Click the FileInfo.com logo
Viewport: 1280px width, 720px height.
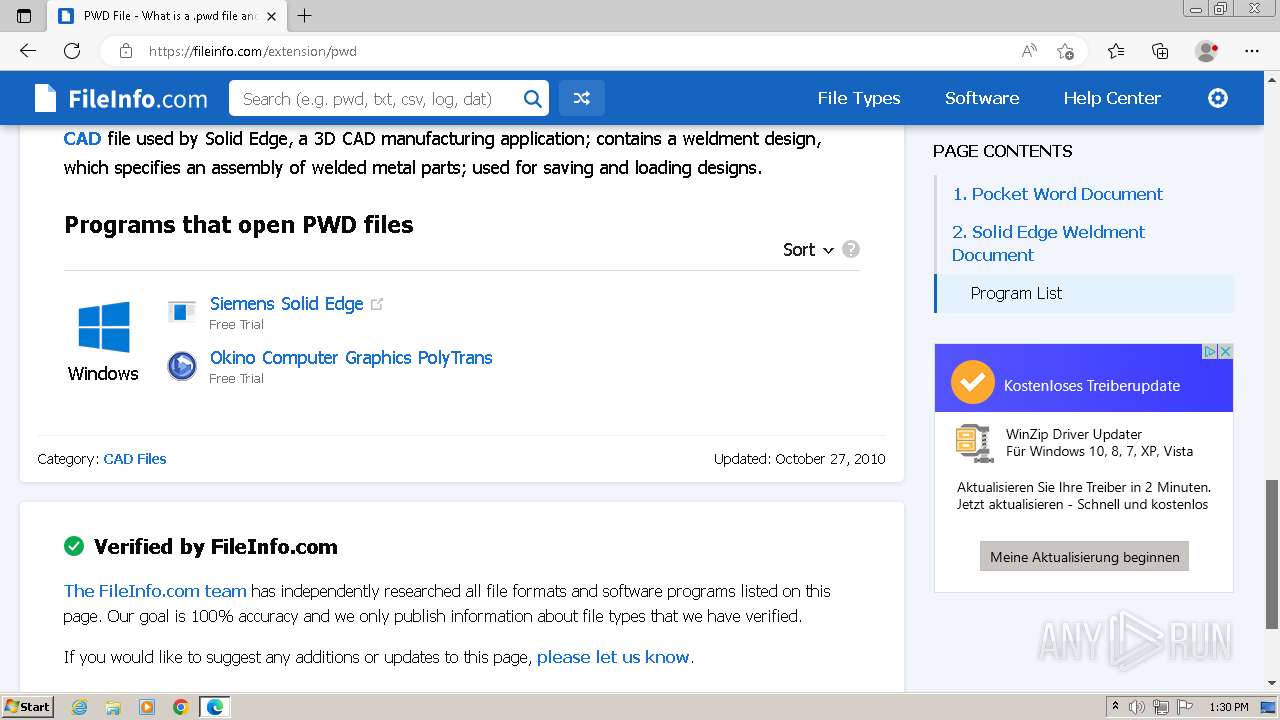pyautogui.click(x=121, y=98)
